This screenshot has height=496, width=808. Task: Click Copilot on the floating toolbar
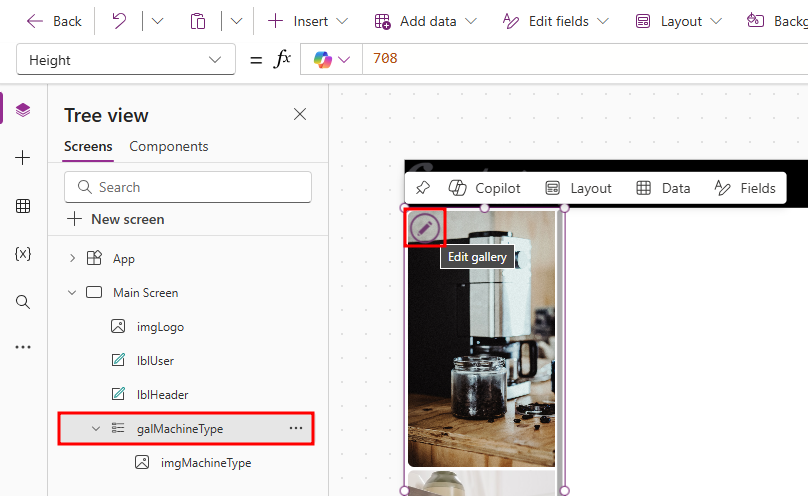tap(484, 188)
